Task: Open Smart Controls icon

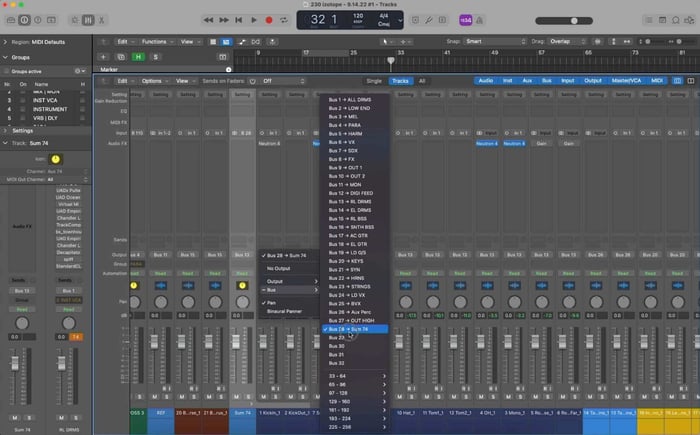Action: pyautogui.click(x=75, y=20)
